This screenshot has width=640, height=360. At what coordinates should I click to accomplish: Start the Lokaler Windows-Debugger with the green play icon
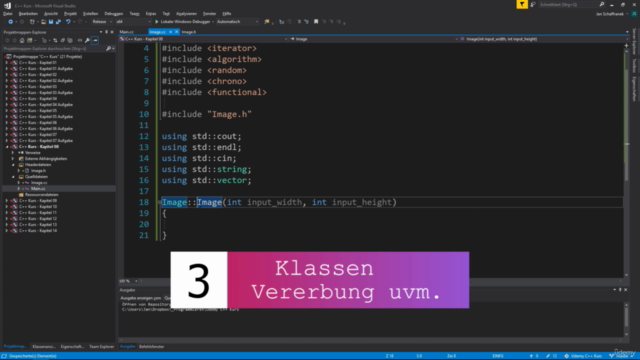click(x=157, y=22)
